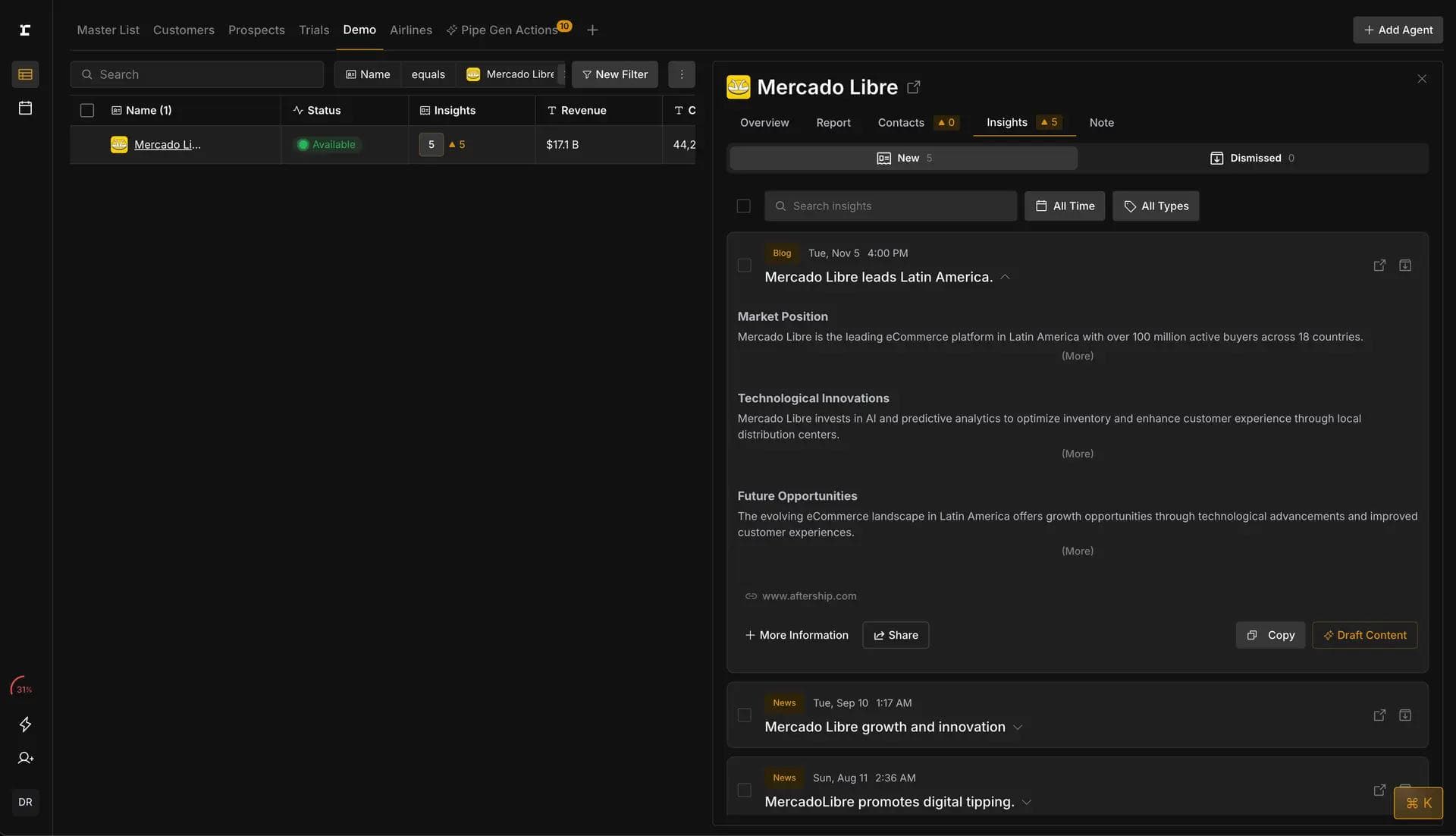Click the Draft Content button

coord(1364,635)
